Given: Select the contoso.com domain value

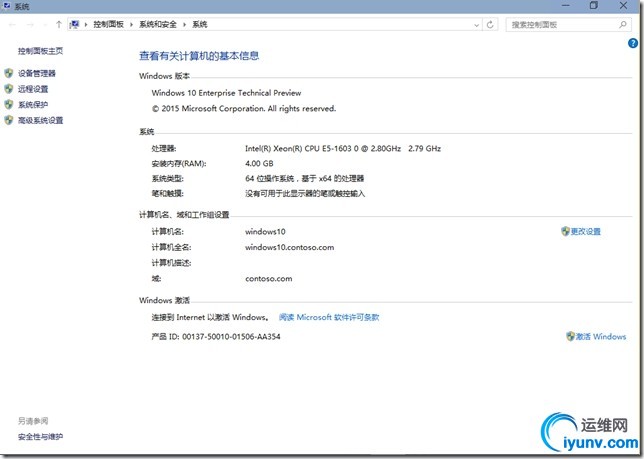Looking at the screenshot, I should (269, 279).
